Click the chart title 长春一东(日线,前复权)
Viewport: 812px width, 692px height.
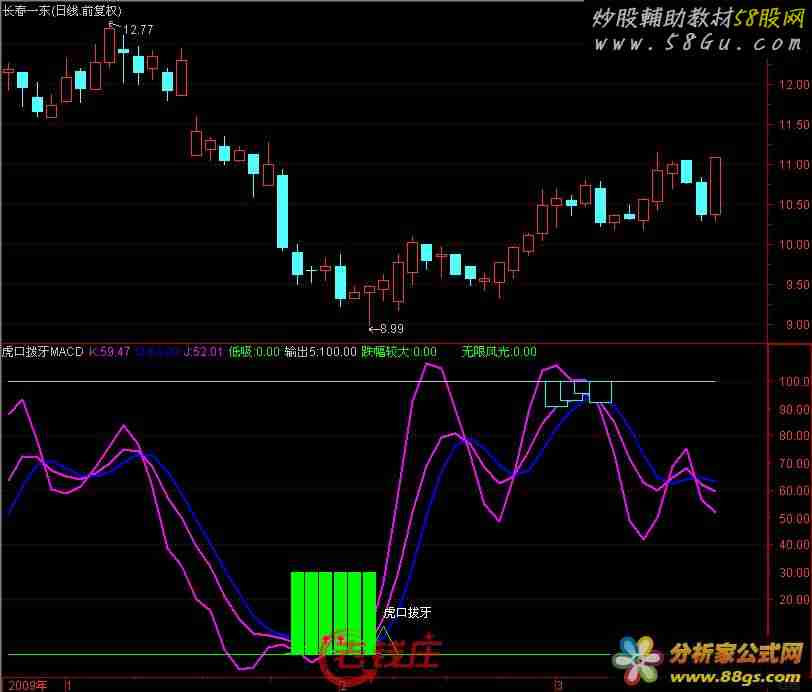(61, 10)
